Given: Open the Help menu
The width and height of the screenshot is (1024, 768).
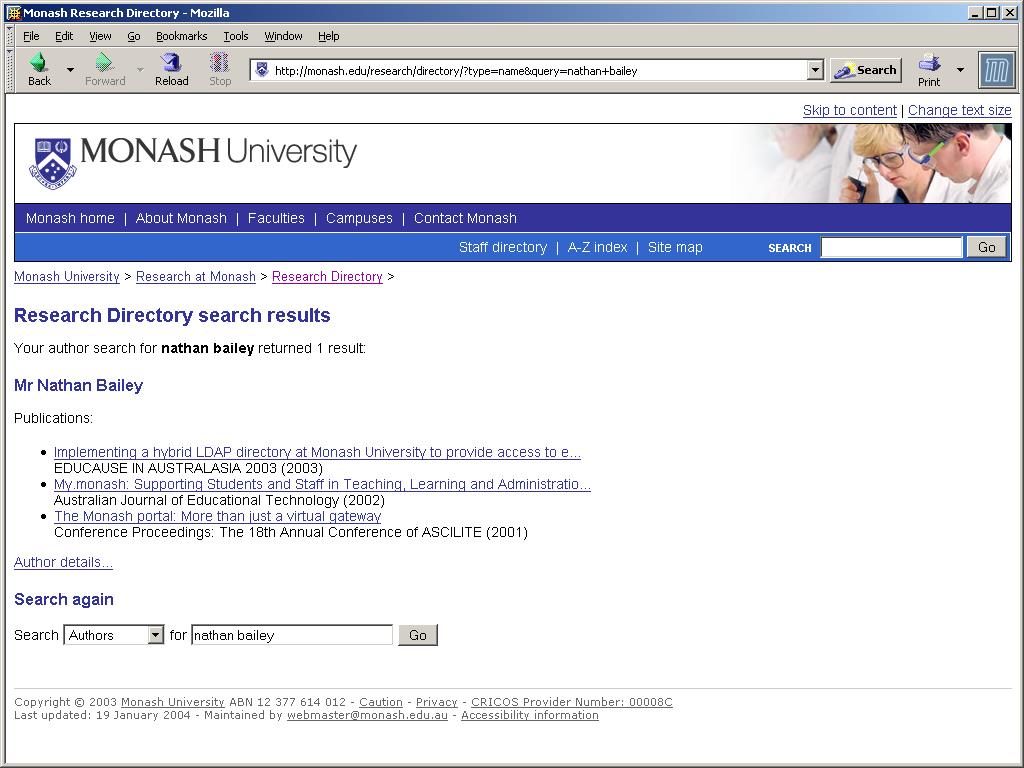Looking at the screenshot, I should (x=328, y=36).
